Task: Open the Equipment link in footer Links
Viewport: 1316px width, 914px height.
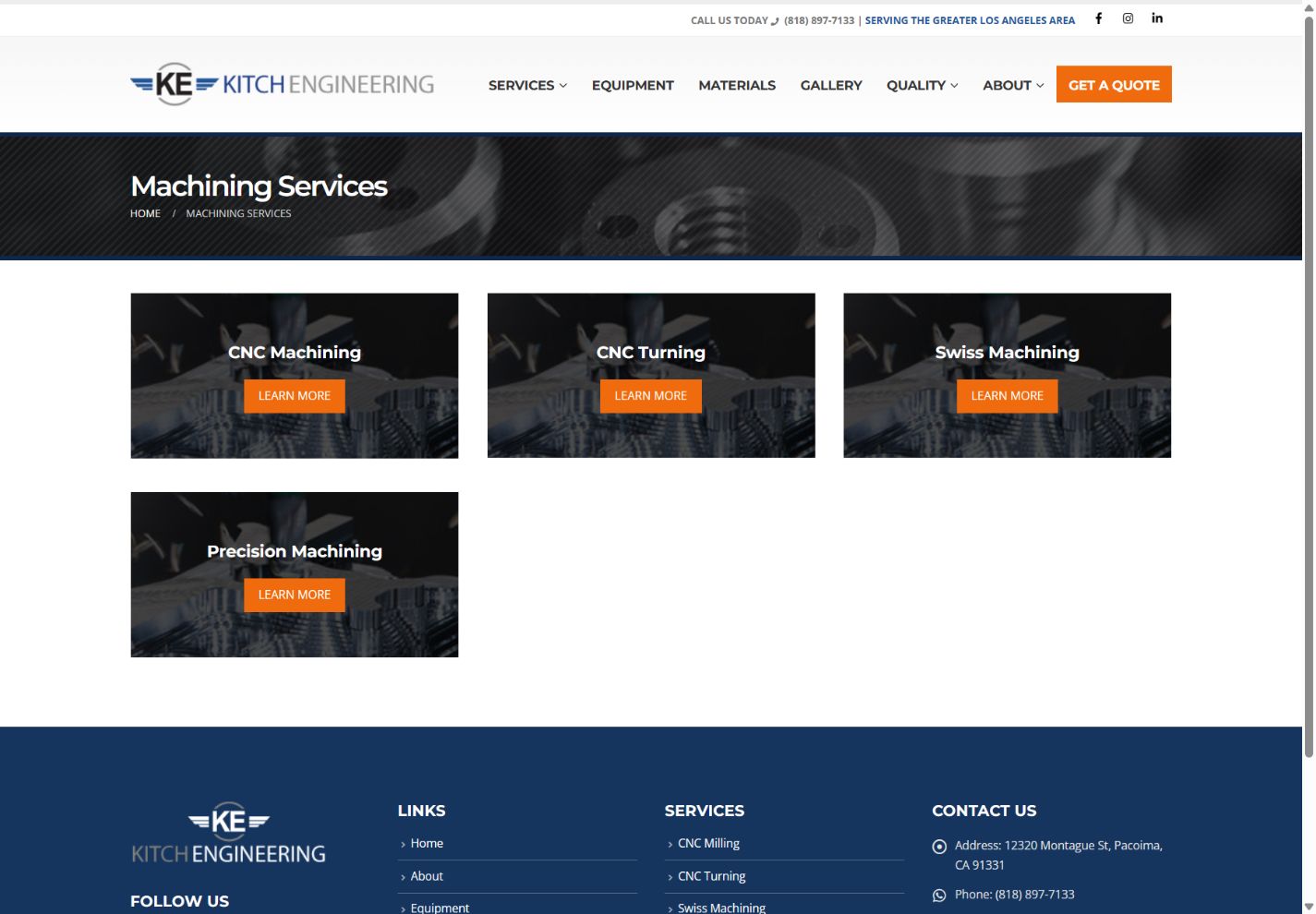Action: [x=440, y=908]
